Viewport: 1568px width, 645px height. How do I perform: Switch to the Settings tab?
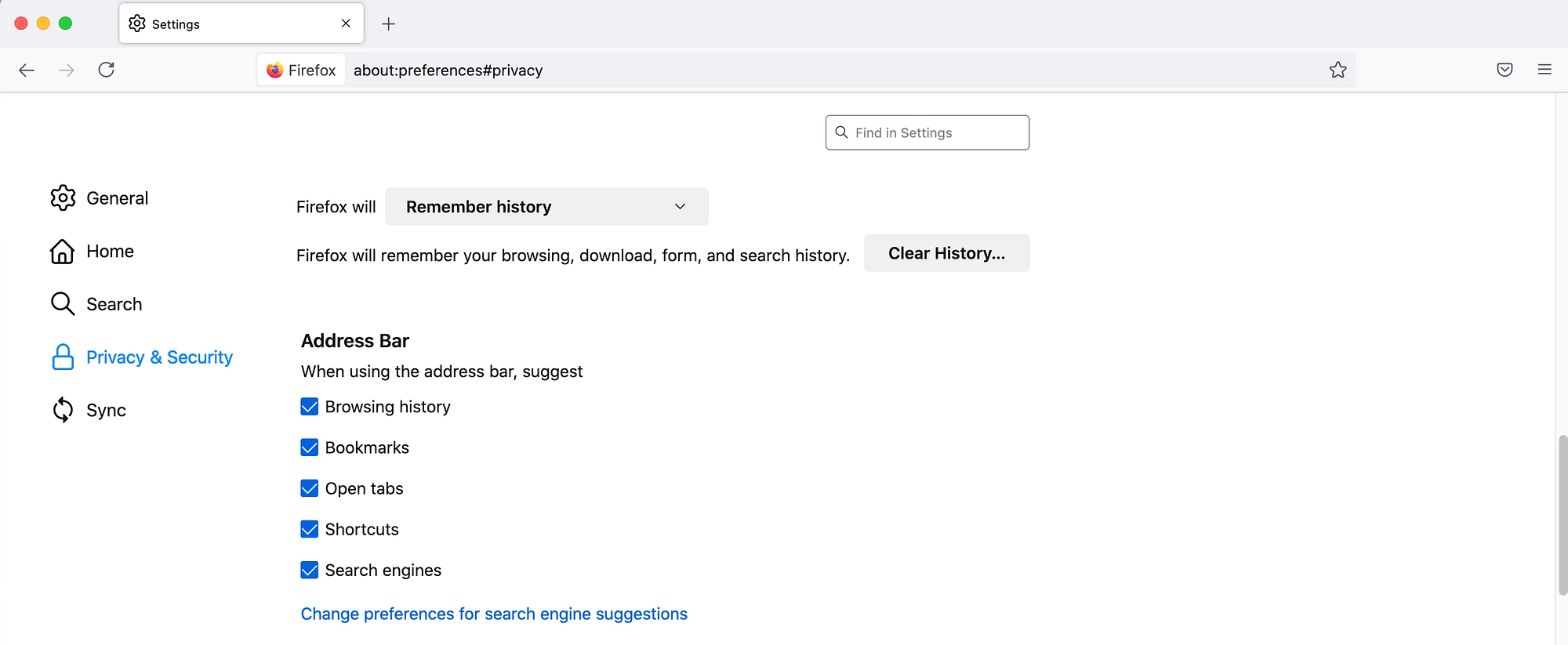pos(241,24)
